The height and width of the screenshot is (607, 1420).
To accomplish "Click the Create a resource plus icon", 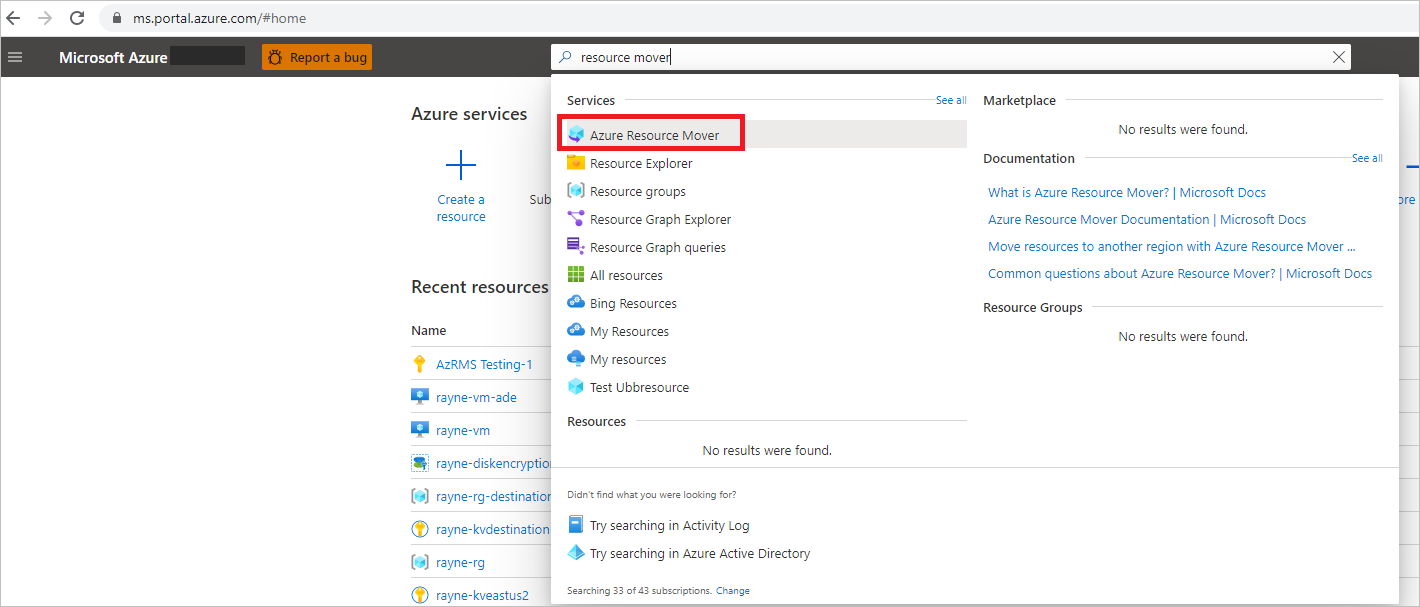I will click(x=460, y=164).
